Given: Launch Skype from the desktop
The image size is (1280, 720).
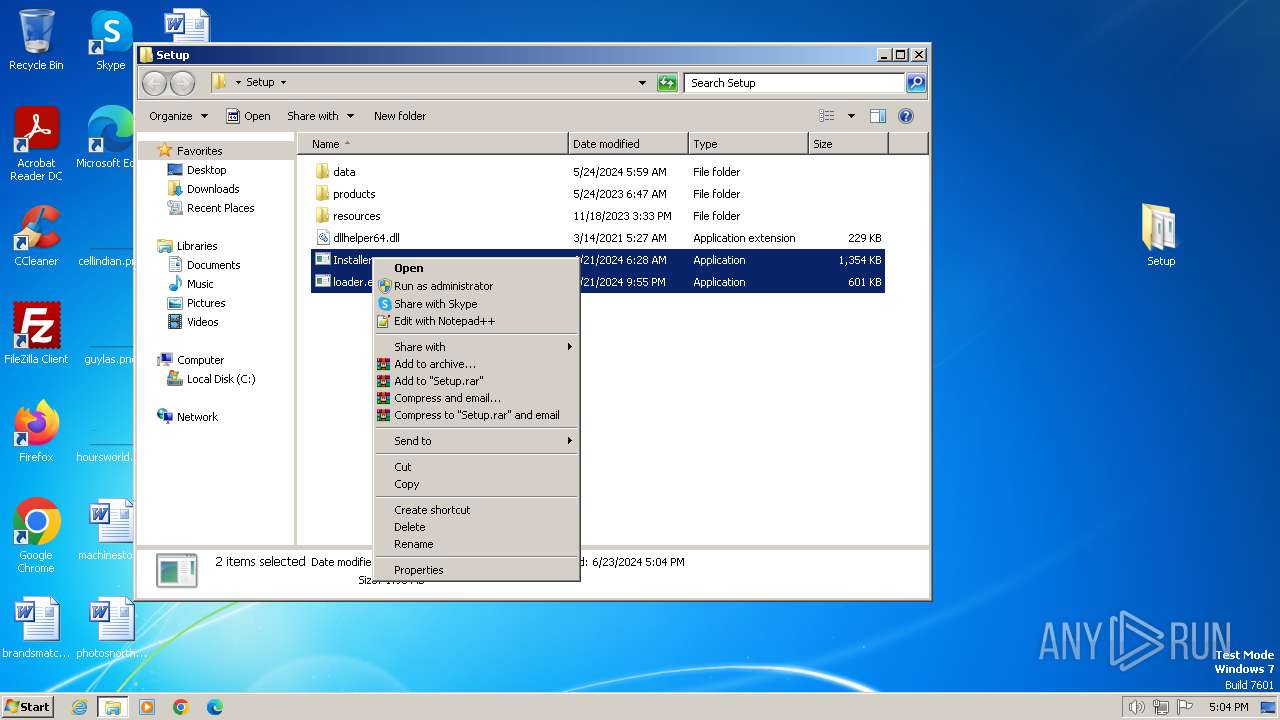Looking at the screenshot, I should click(x=111, y=40).
